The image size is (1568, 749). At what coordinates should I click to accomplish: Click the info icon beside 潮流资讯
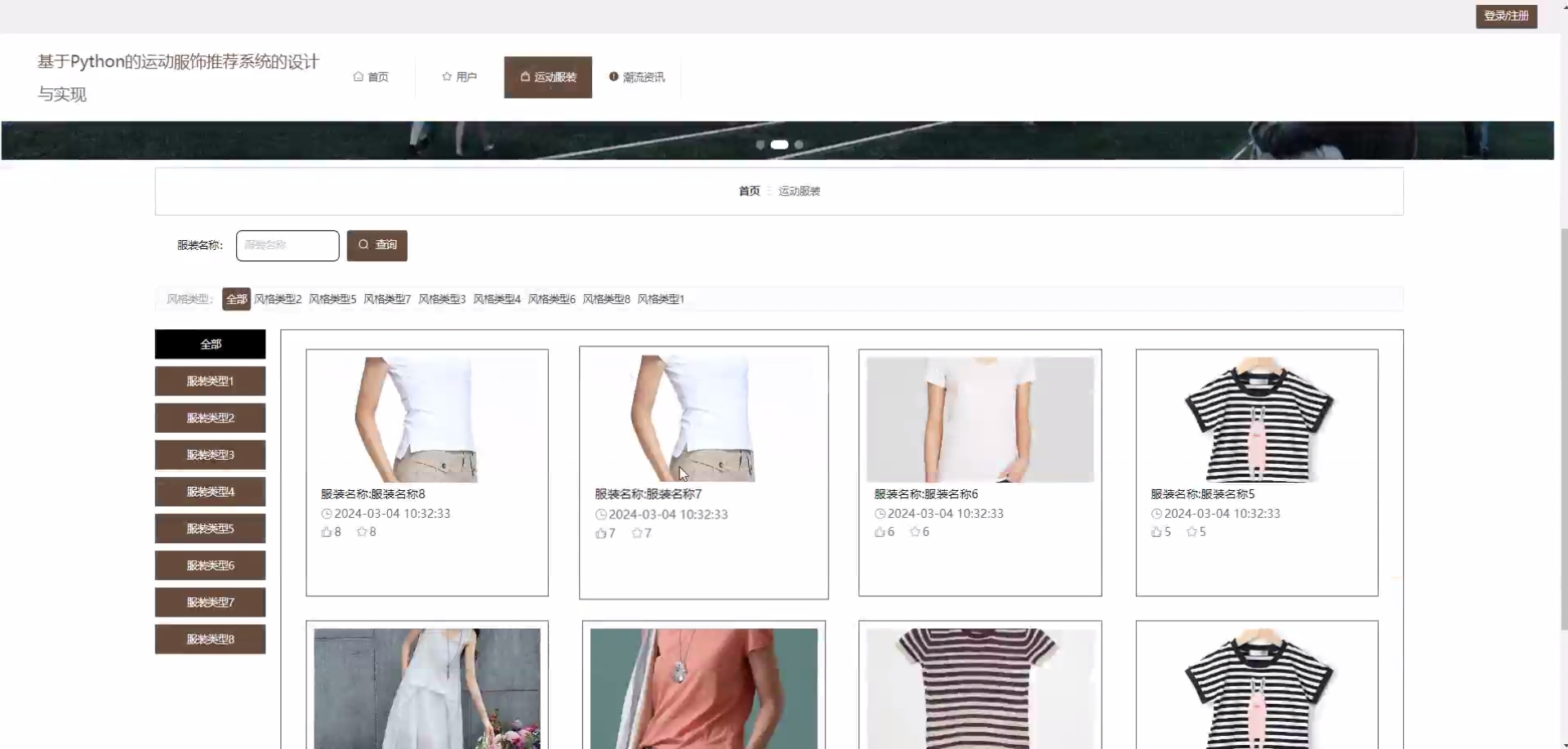pyautogui.click(x=613, y=77)
